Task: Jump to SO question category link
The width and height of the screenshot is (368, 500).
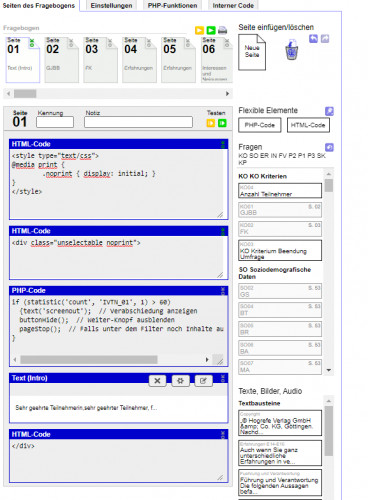Action: pos(253,156)
